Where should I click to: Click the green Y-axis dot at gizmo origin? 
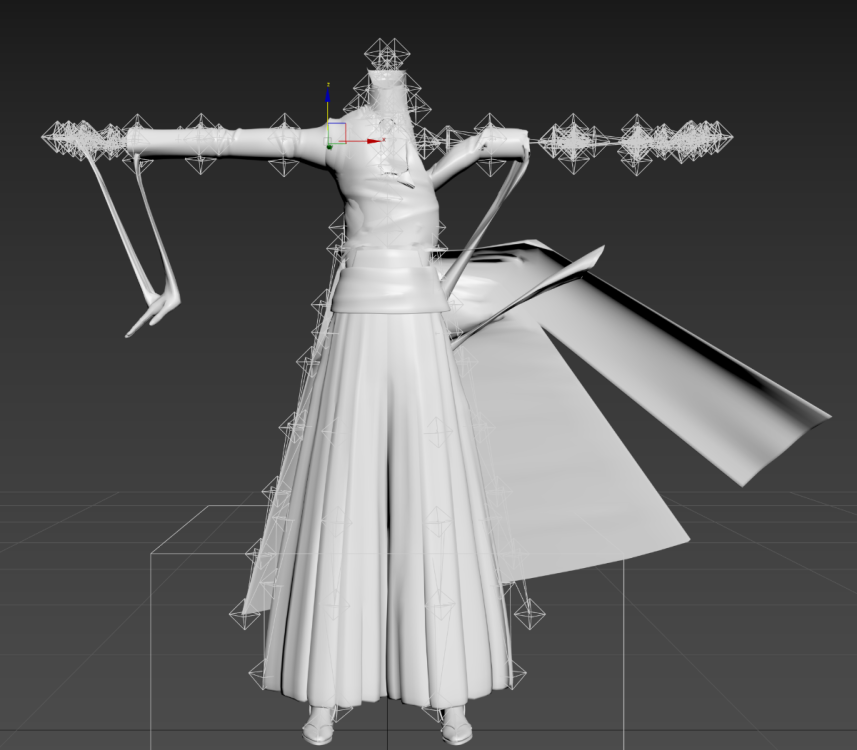point(329,146)
